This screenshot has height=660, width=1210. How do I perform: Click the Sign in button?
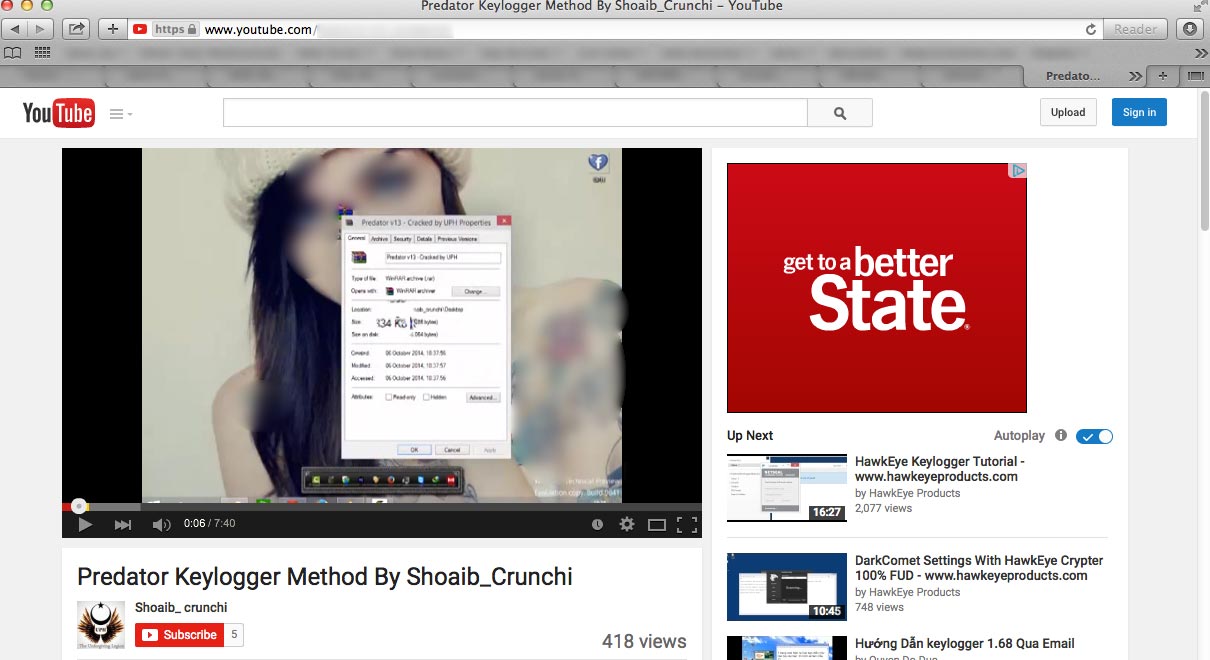(1138, 112)
